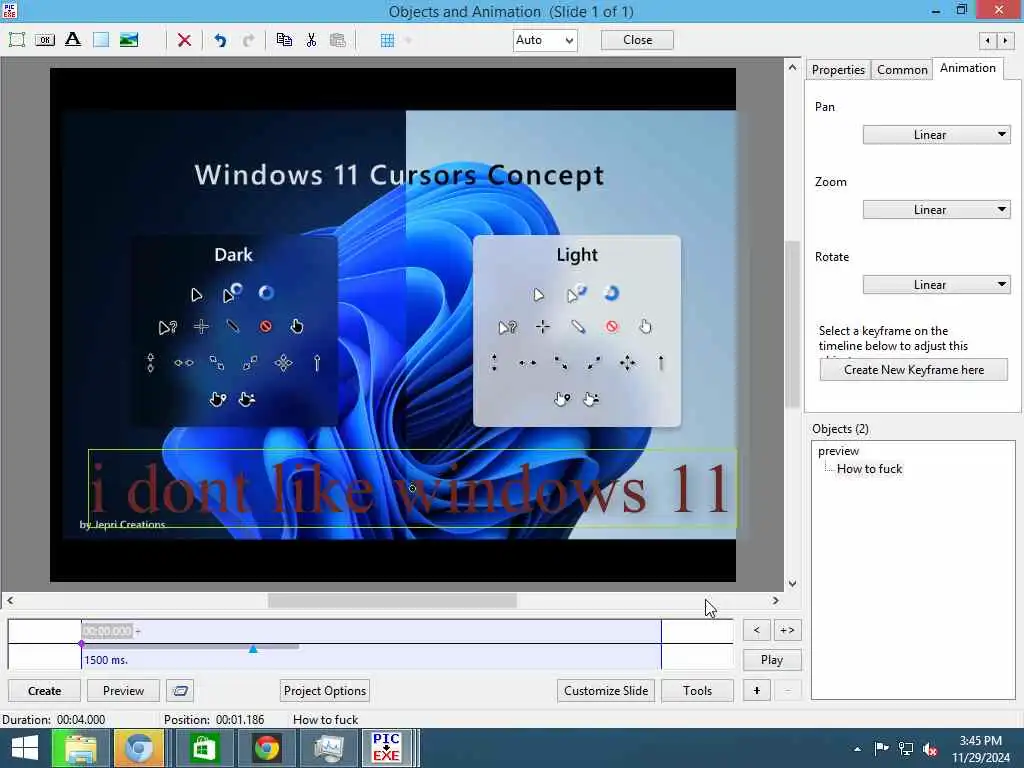1024x768 pixels.
Task: Go to the next slide arrow
Action: click(1005, 40)
